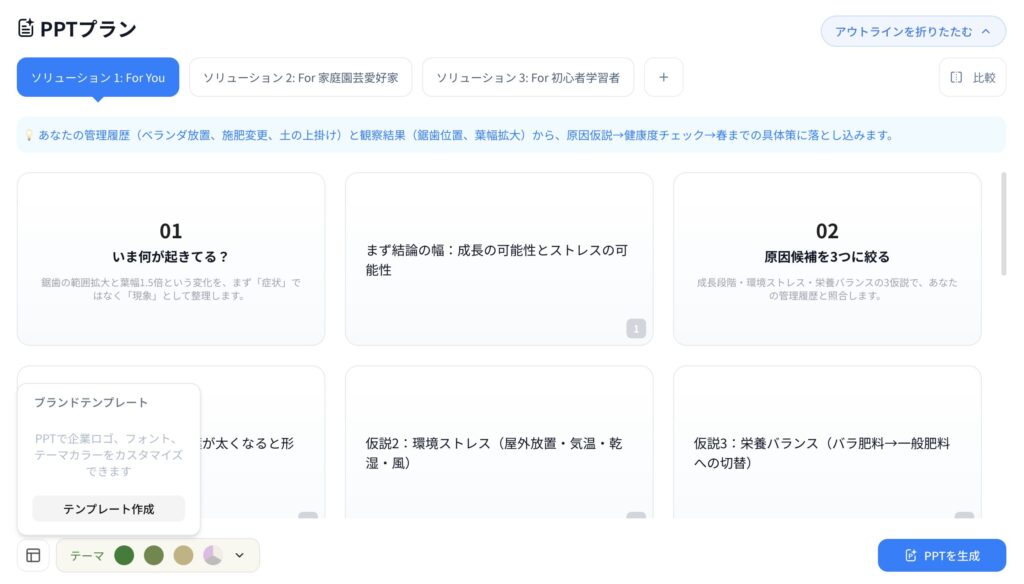Image resolution: width=1024 pixels, height=584 pixels.
Task: Open the 01 いま何が起きてる？ section card
Action: click(x=171, y=259)
